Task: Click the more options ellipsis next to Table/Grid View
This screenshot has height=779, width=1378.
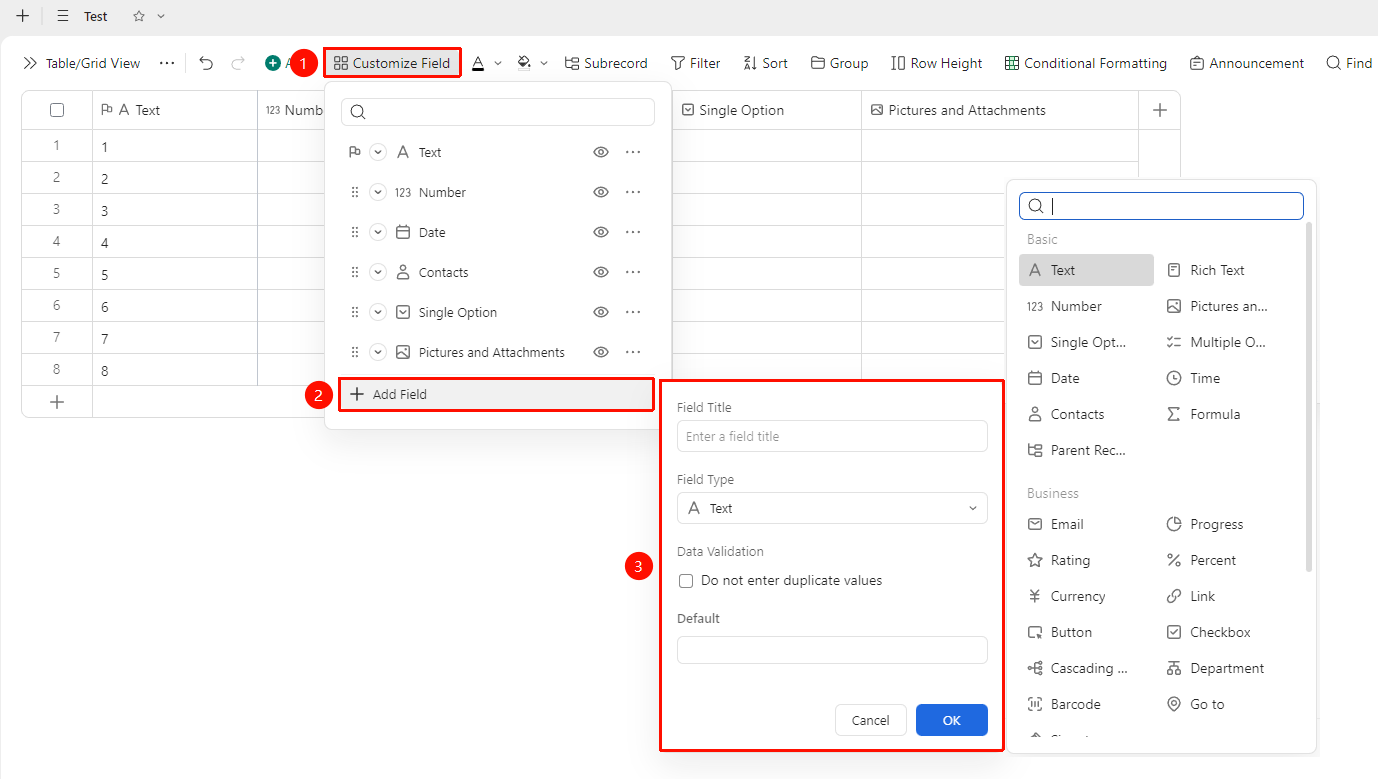Action: click(x=167, y=63)
